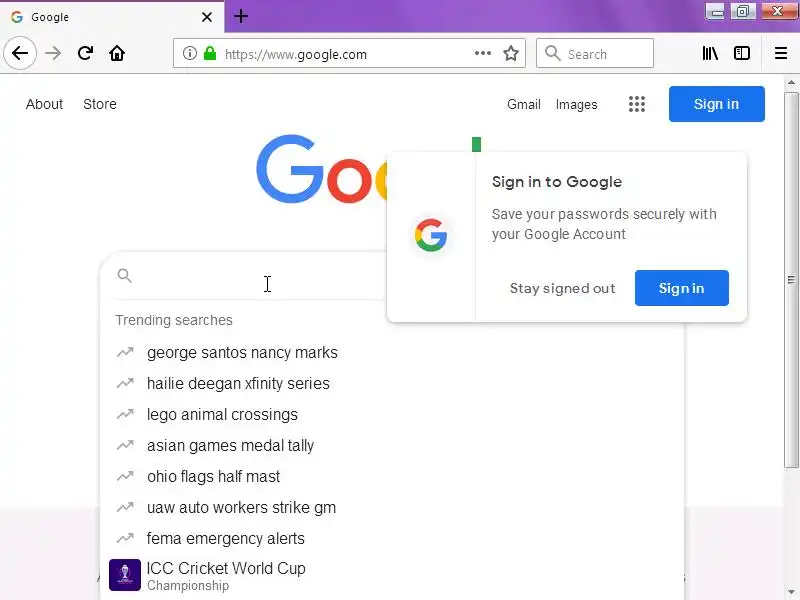Click the top-right Sign in button
This screenshot has height=600, width=800.
[716, 104]
